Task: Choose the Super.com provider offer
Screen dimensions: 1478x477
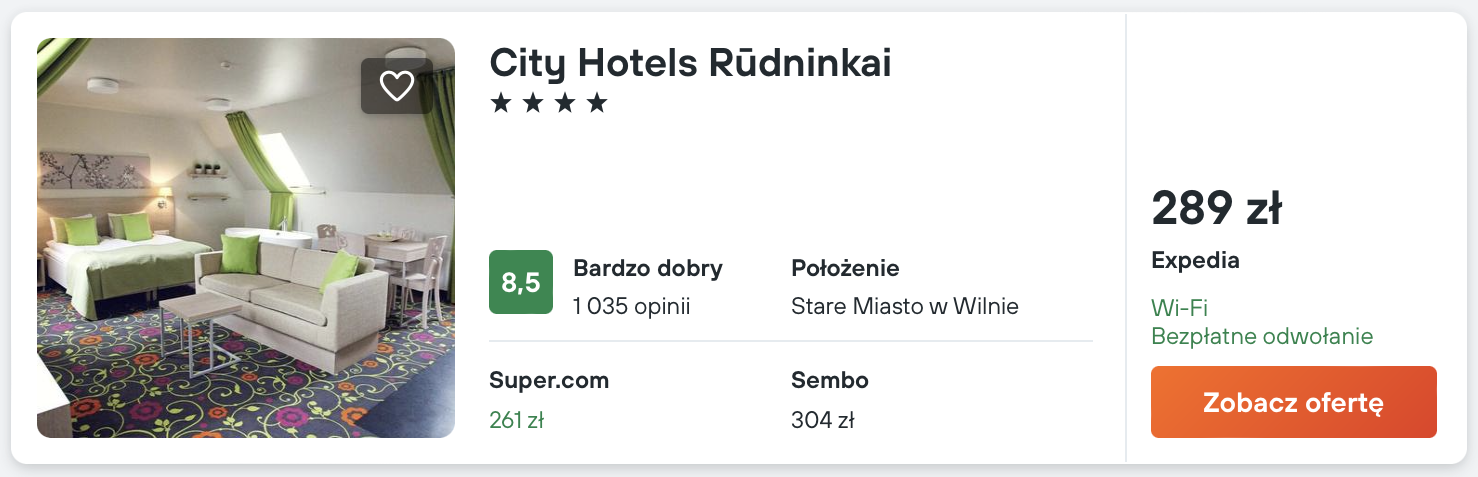Action: (549, 380)
